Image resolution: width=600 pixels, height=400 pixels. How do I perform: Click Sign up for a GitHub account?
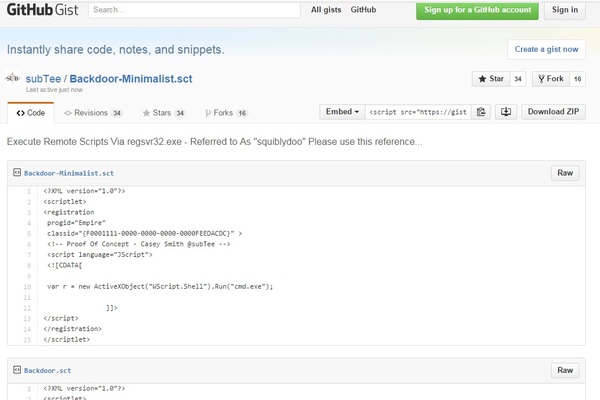[477, 10]
